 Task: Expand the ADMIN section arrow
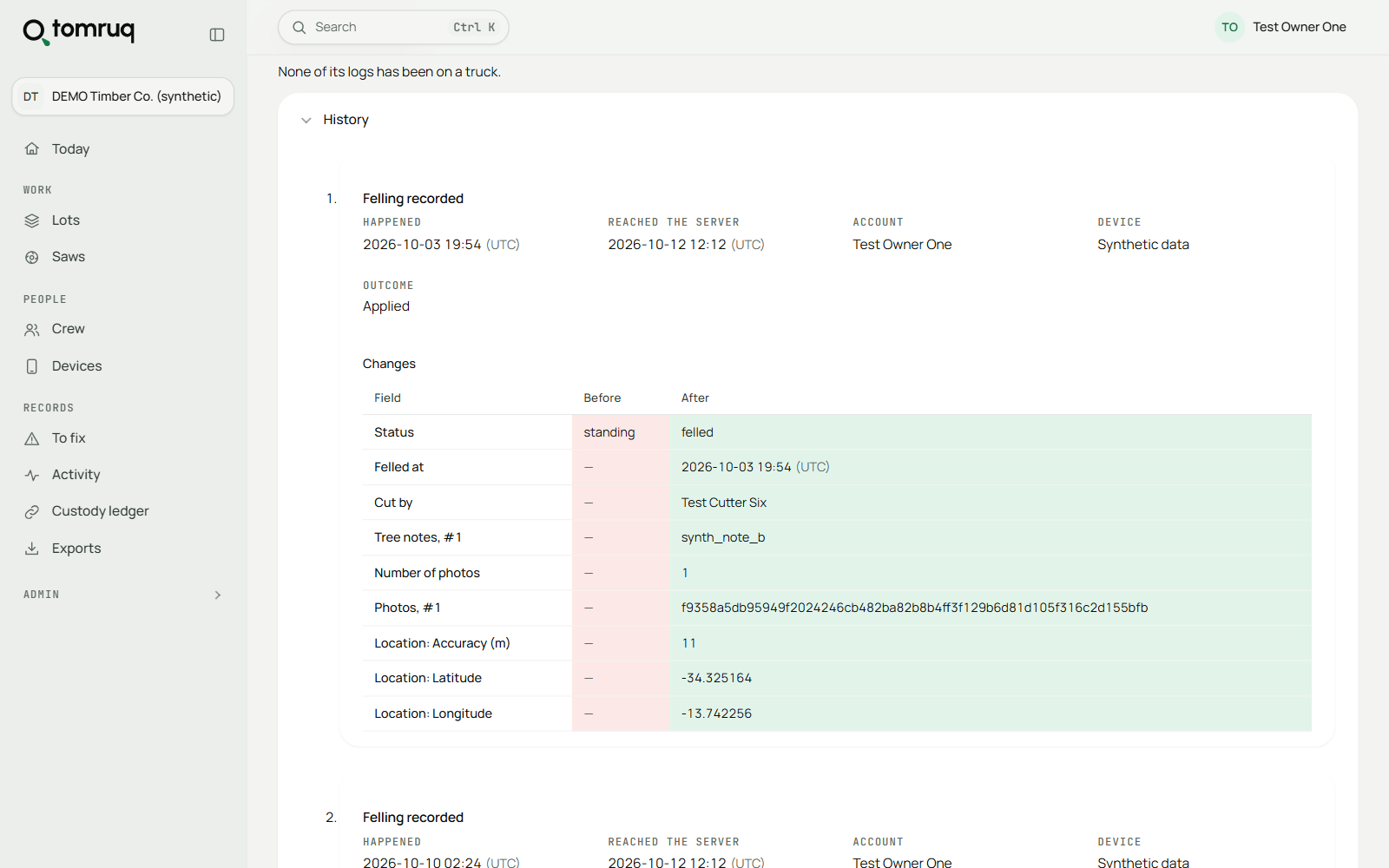tap(218, 595)
